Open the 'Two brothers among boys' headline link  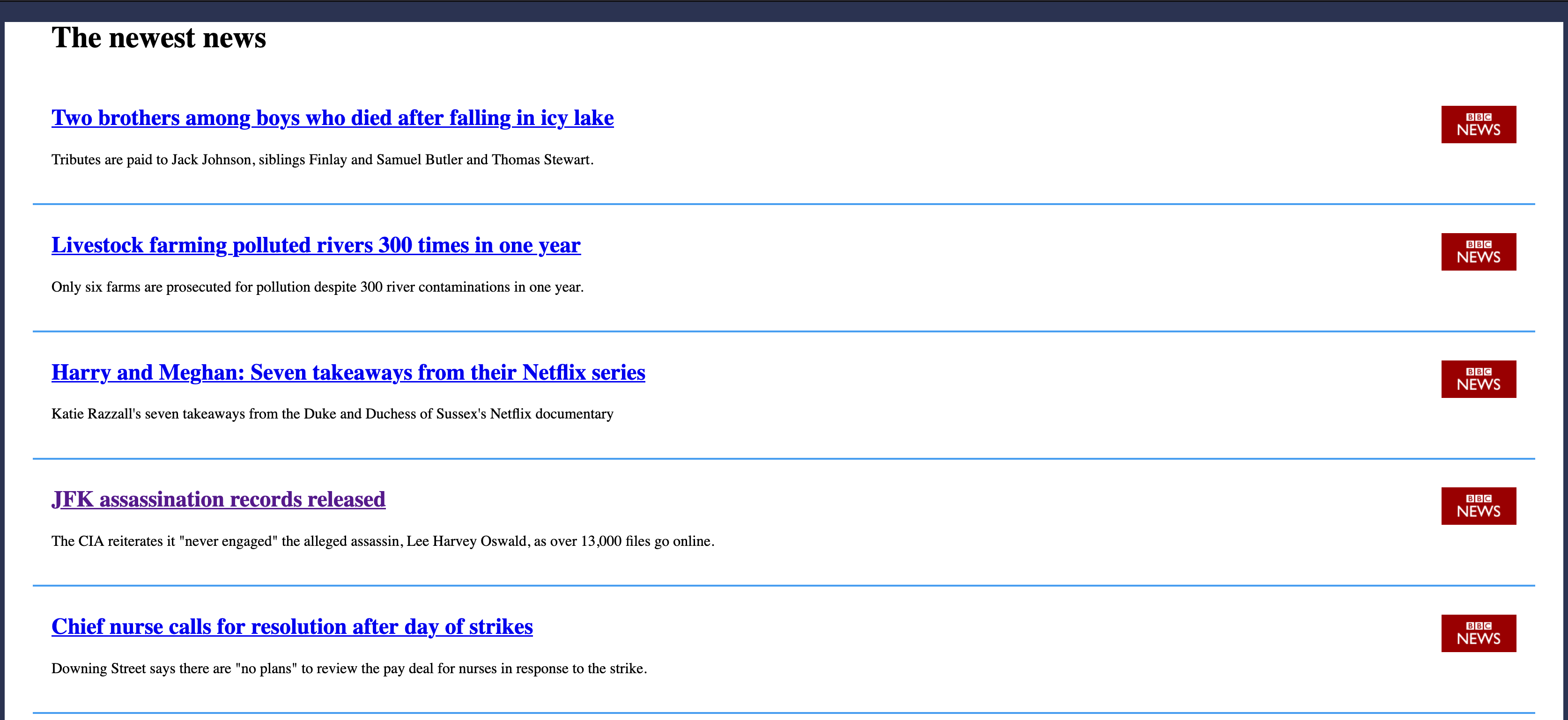(x=333, y=118)
